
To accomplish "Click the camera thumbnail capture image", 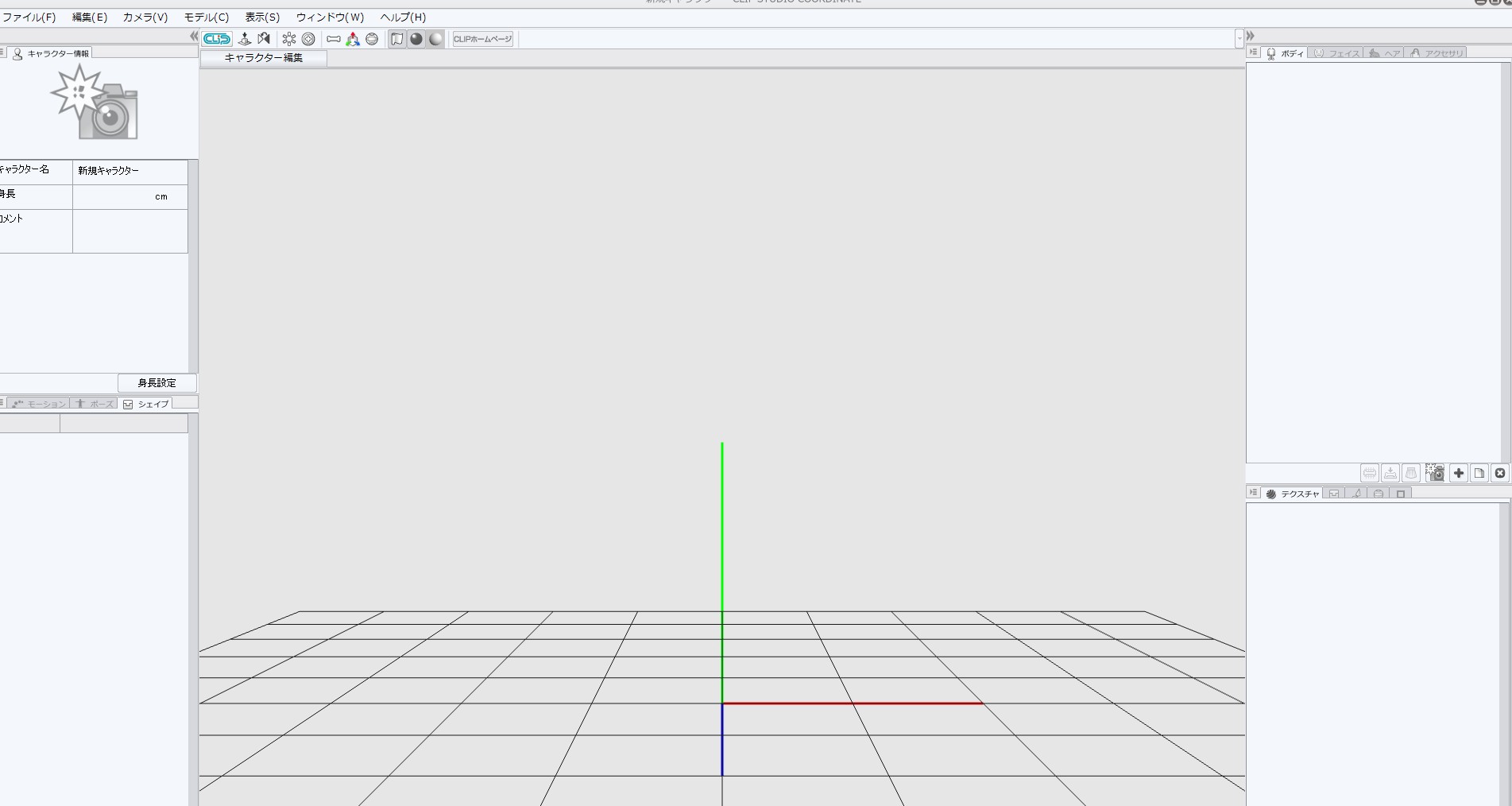I will tap(95, 103).
